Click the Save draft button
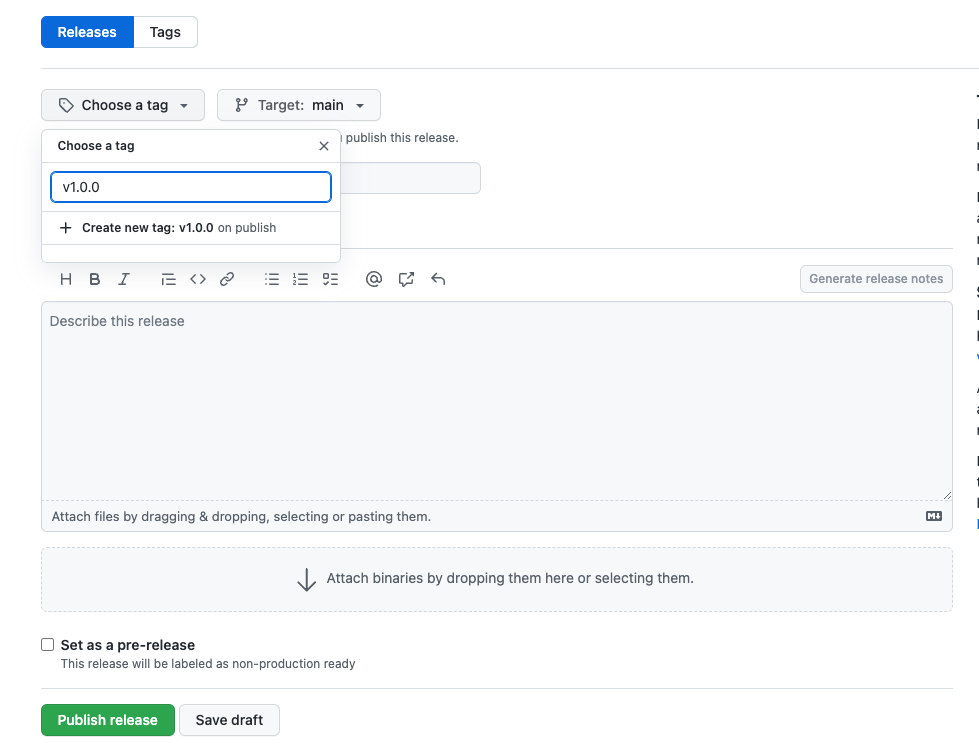This screenshot has width=979, height=750. pyautogui.click(x=229, y=720)
